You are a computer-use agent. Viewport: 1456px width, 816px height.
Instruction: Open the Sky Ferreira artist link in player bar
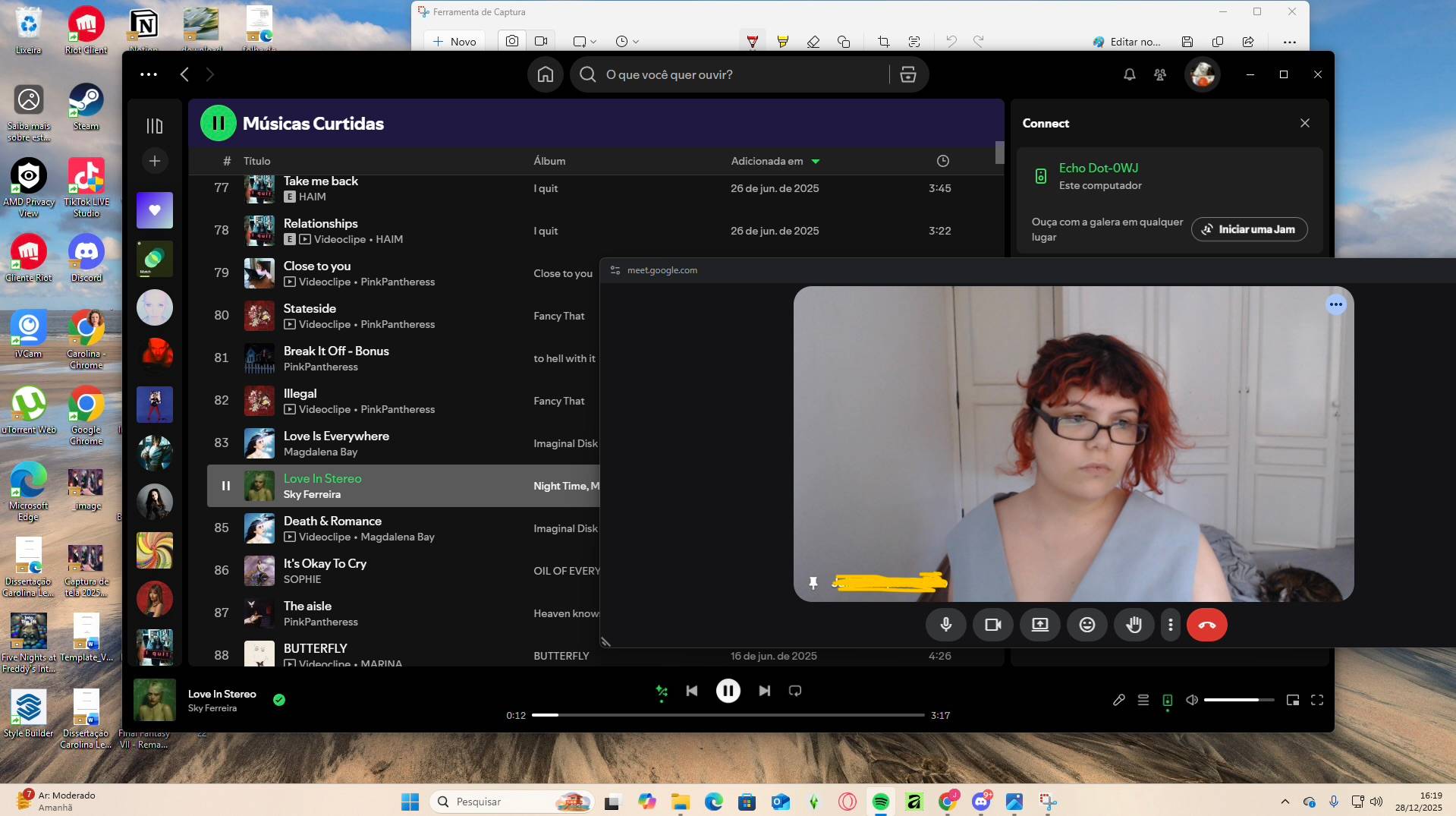click(x=212, y=708)
